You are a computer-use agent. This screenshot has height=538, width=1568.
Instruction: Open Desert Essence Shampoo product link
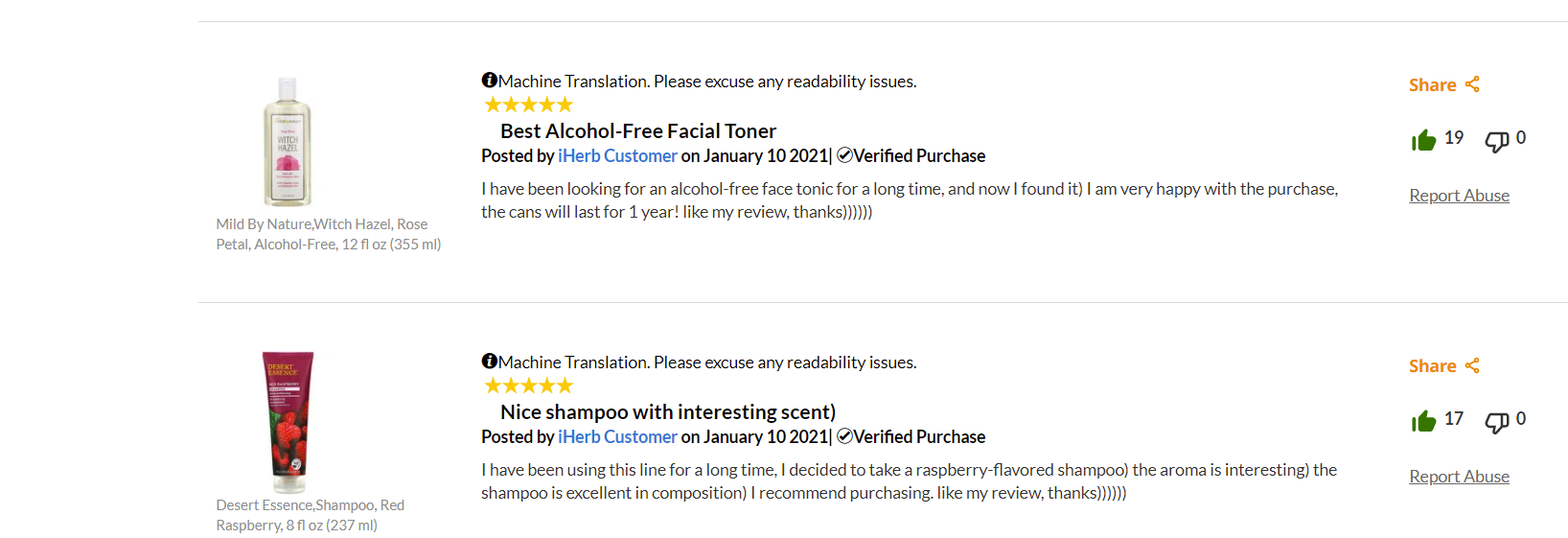[x=311, y=515]
